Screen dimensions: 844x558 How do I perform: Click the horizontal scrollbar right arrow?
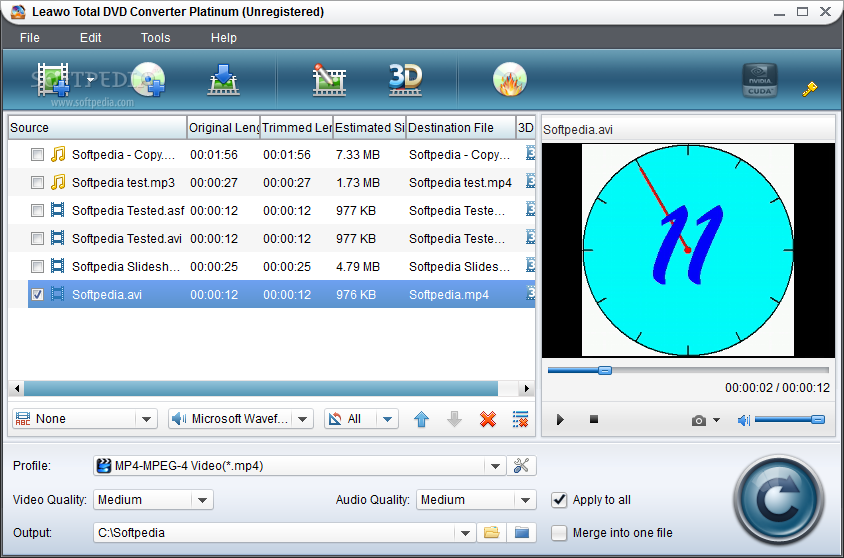pyautogui.click(x=526, y=388)
